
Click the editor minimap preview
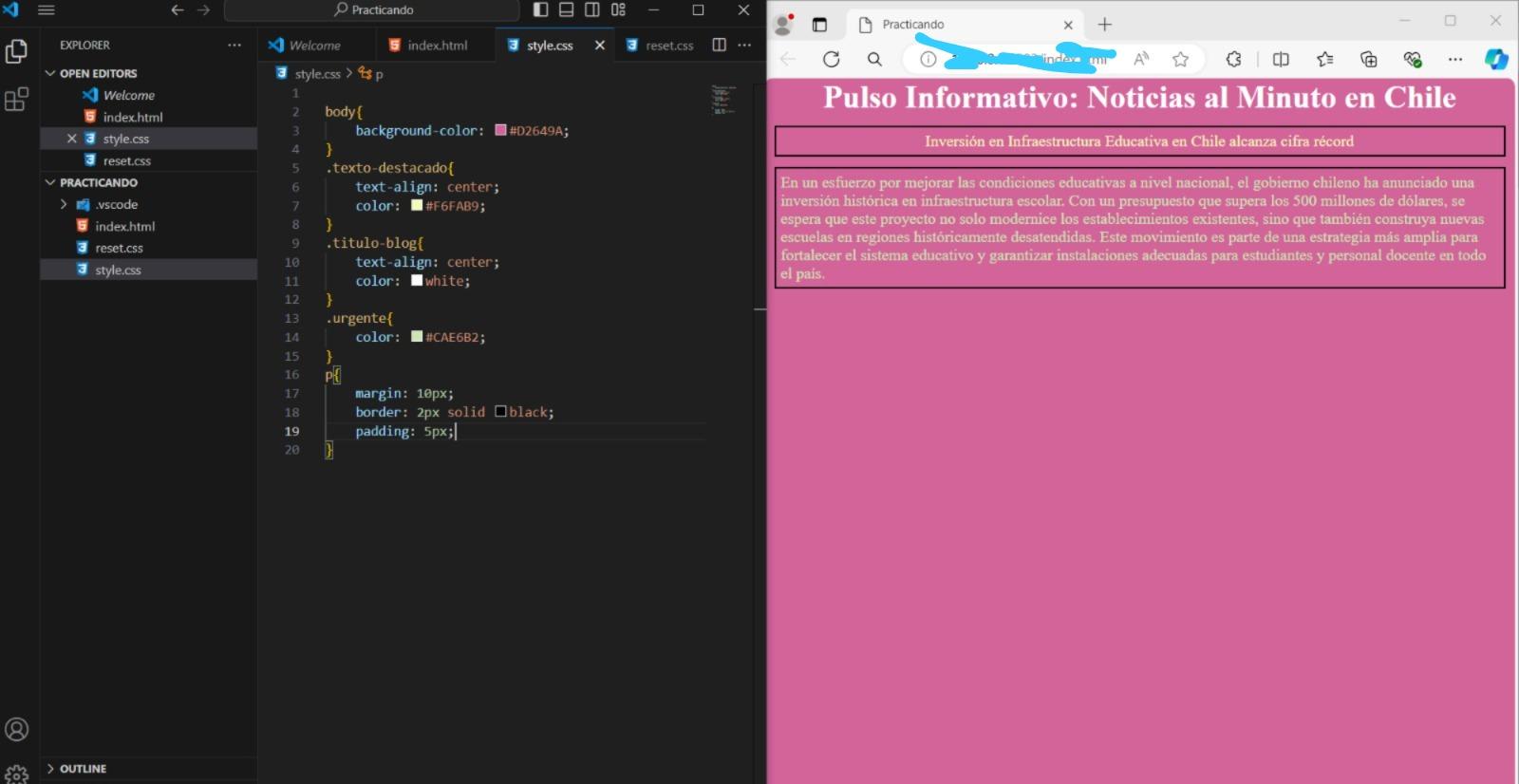click(724, 99)
